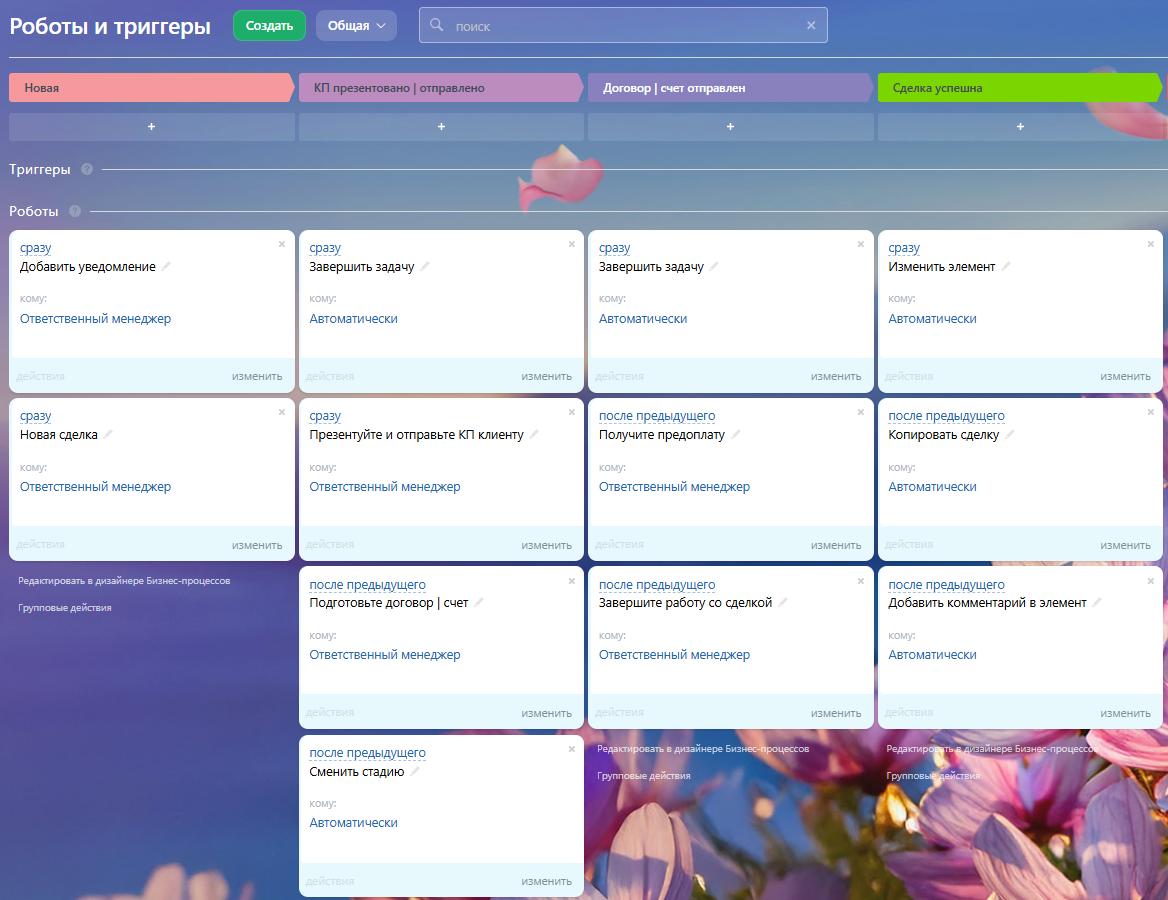Open 'после предыдущего' timing on Подготовьте договор
The height and width of the screenshot is (900, 1168).
click(x=367, y=584)
